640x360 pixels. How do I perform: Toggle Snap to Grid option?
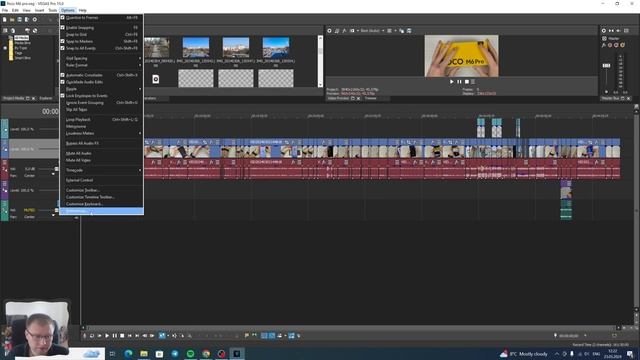point(101,35)
